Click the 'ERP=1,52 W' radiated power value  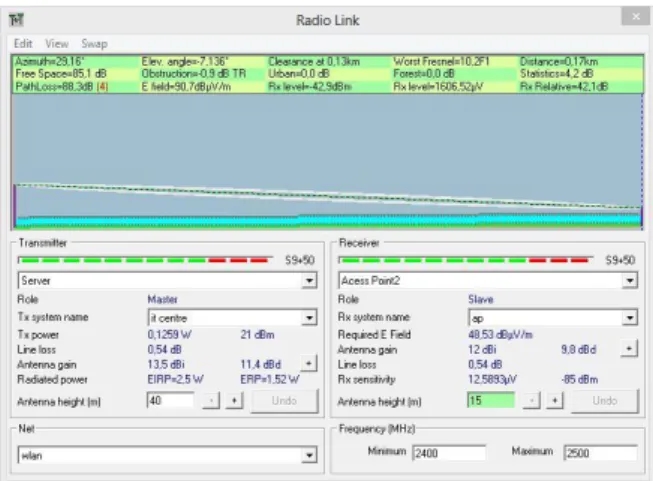(269, 379)
